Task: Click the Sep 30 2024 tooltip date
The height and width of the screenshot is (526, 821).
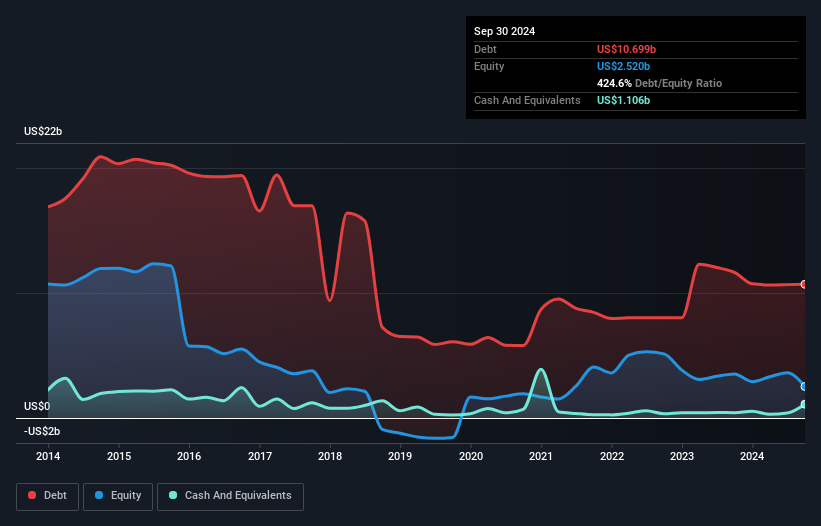Action: (504, 31)
